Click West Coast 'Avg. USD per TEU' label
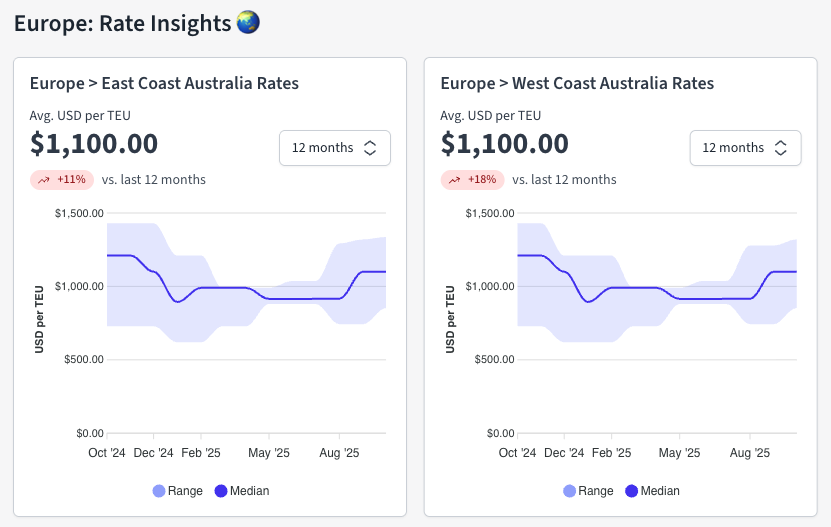Screen dimensions: 831x527 point(491,116)
